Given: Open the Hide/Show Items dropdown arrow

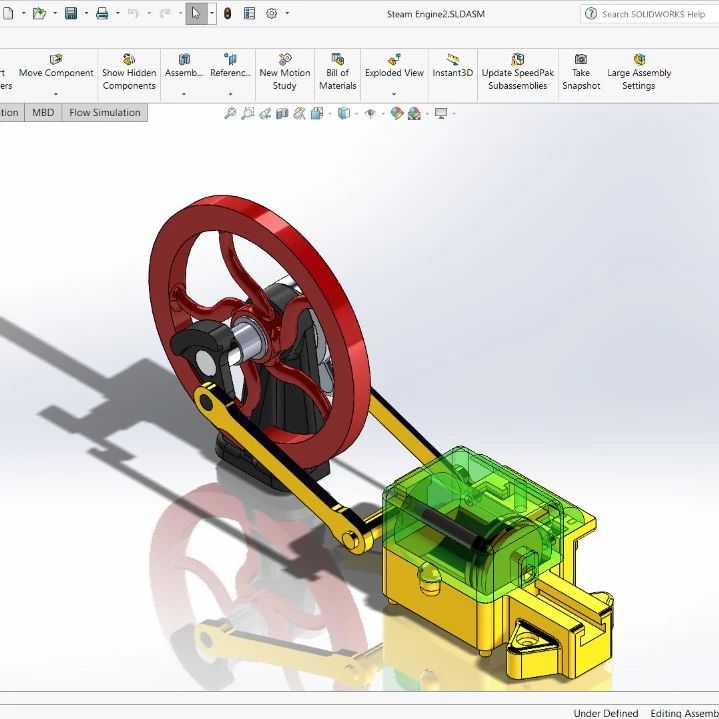Looking at the screenshot, I should [383, 114].
